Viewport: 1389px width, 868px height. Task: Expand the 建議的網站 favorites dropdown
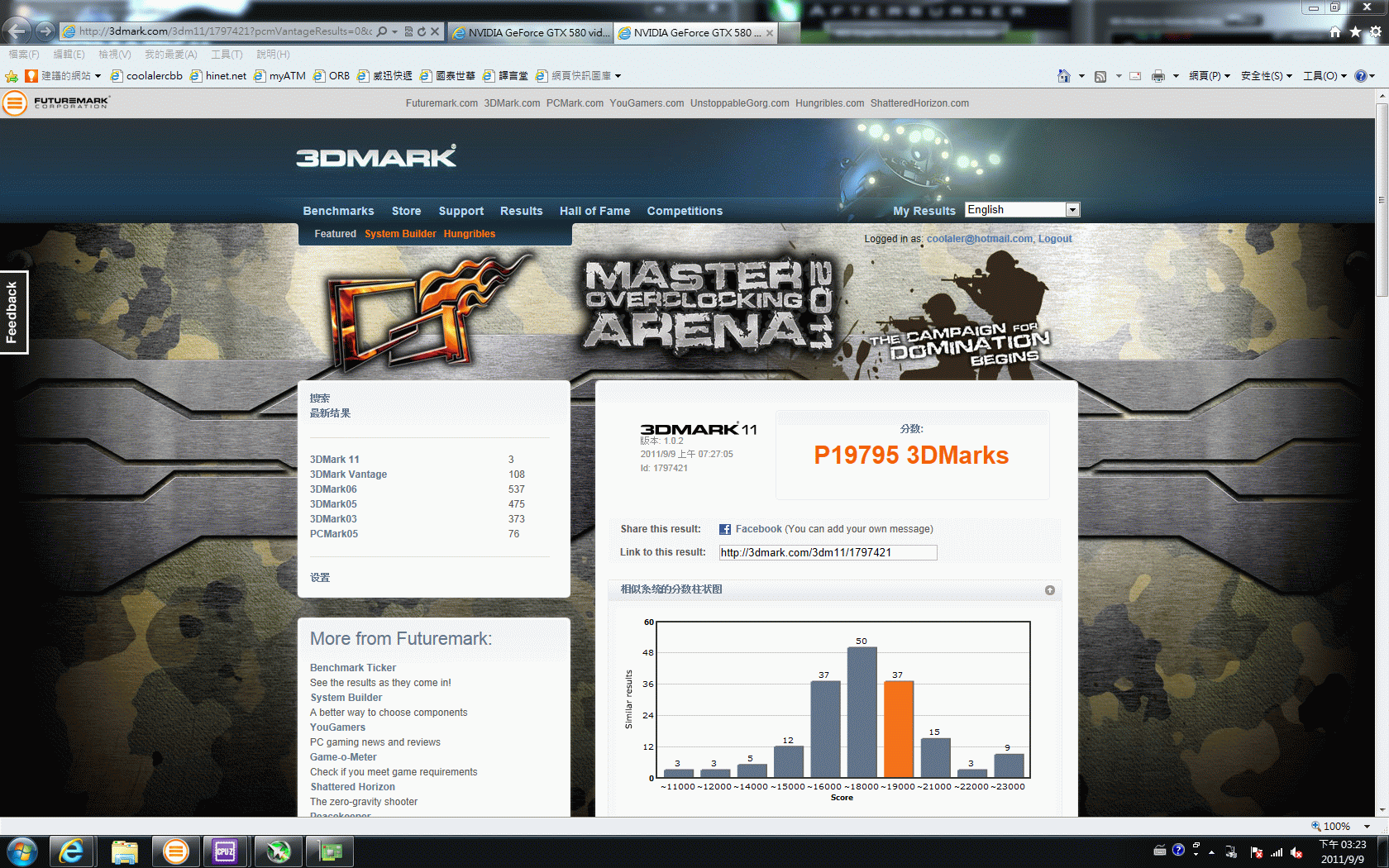pos(98,76)
